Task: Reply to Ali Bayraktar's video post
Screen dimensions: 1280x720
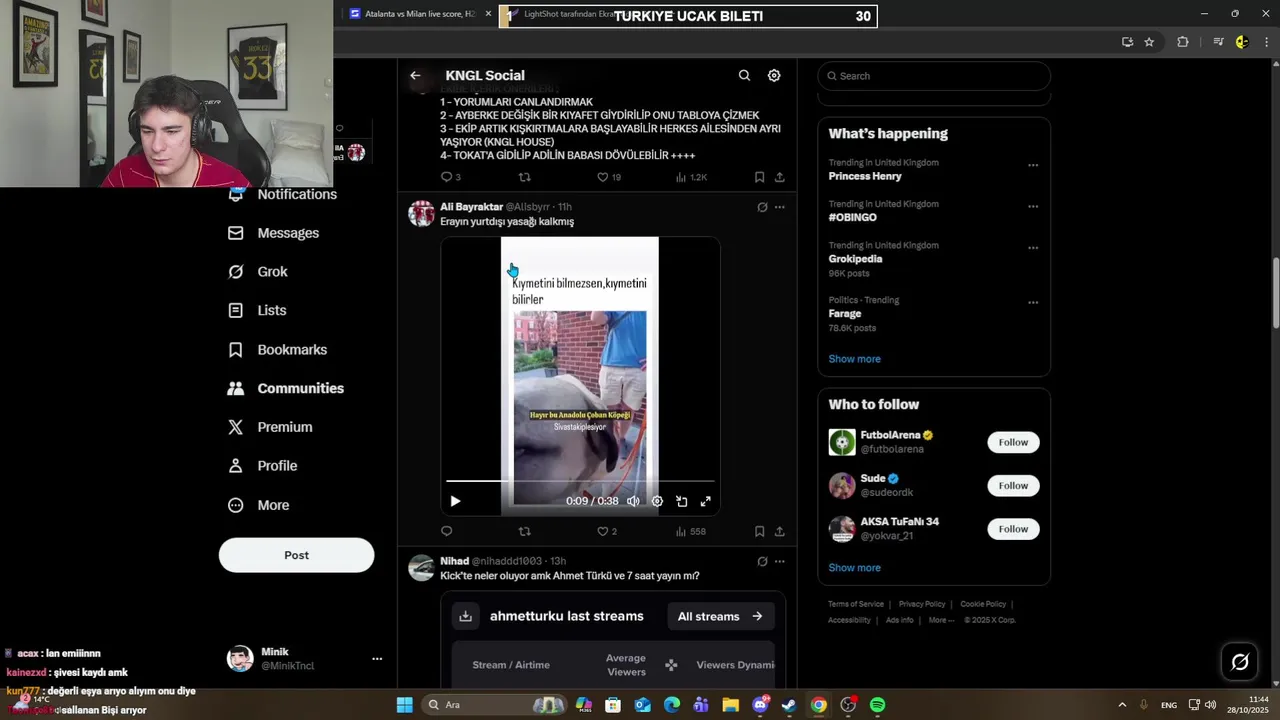Action: tap(447, 531)
